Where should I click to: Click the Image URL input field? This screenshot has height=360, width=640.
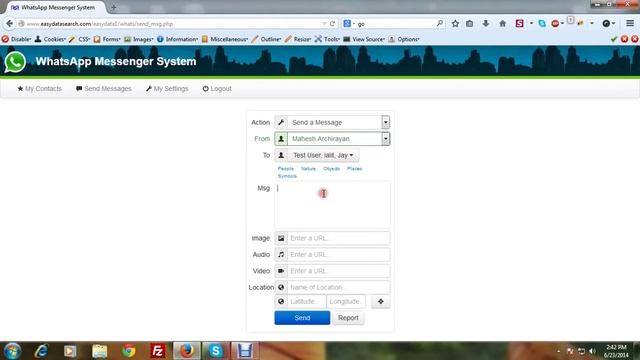click(338, 238)
